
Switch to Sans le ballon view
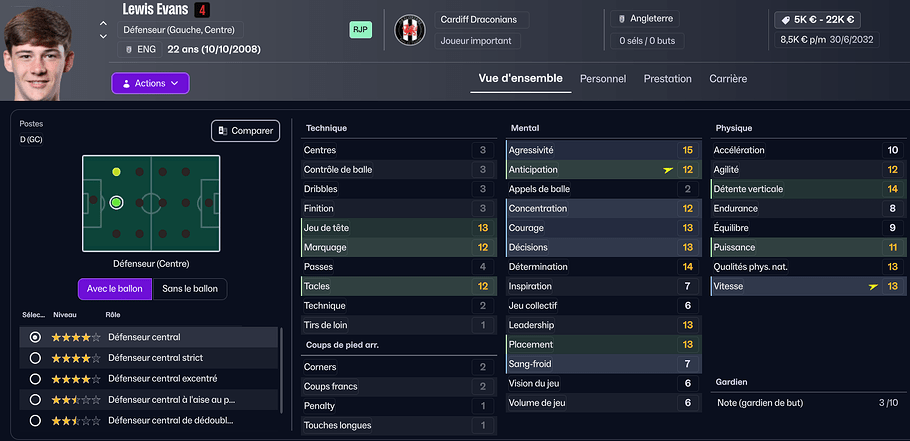190,290
